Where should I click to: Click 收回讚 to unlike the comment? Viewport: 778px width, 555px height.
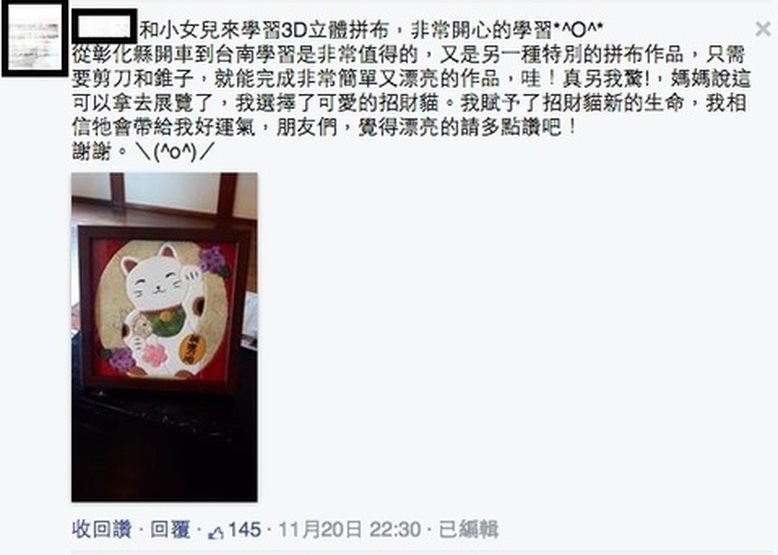point(102,530)
